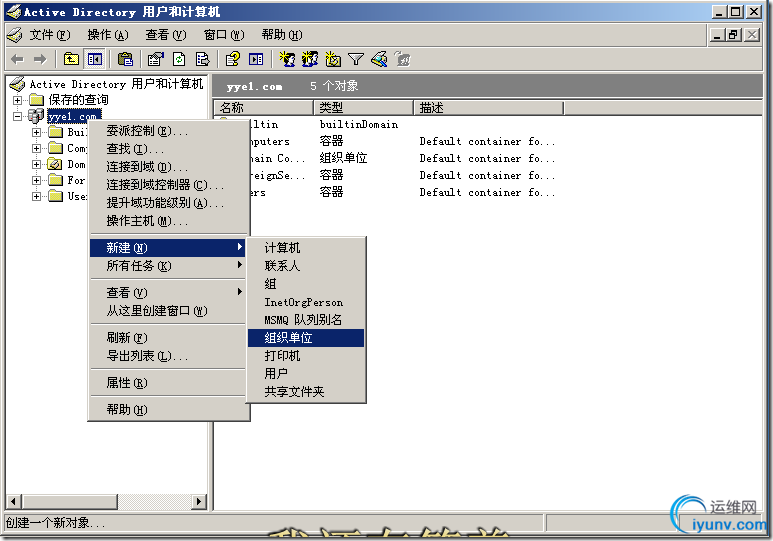Click the Back arrow in toolbar
The image size is (773, 541).
coord(17,60)
